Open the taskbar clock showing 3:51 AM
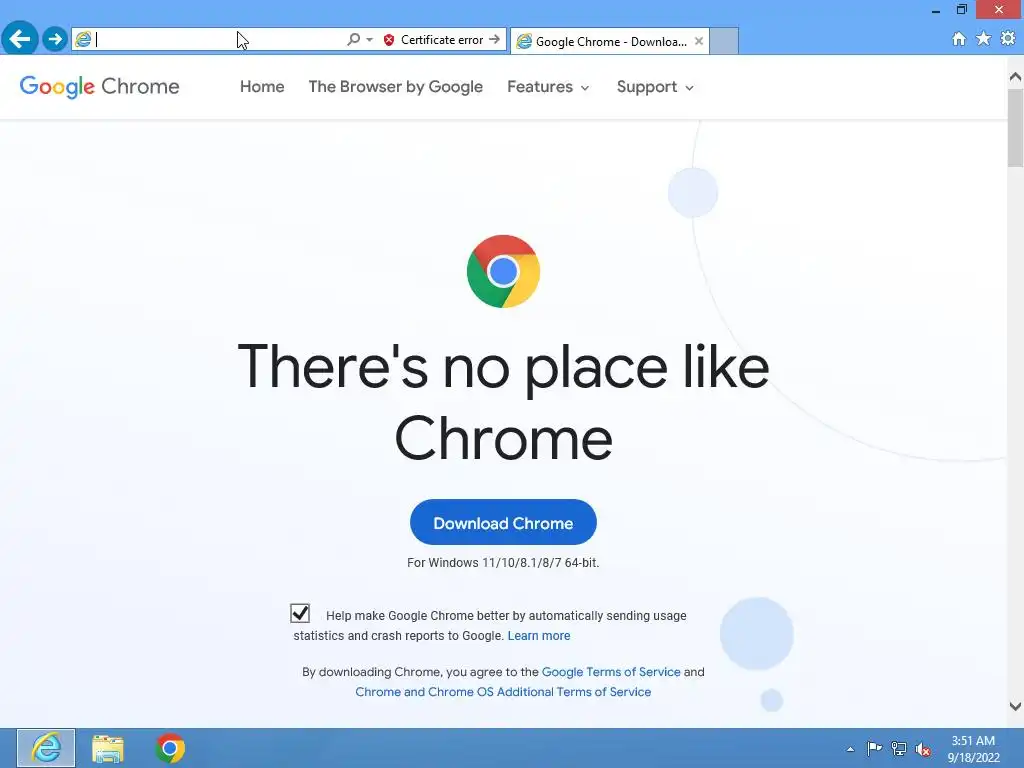The width and height of the screenshot is (1024, 768). [x=973, y=749]
